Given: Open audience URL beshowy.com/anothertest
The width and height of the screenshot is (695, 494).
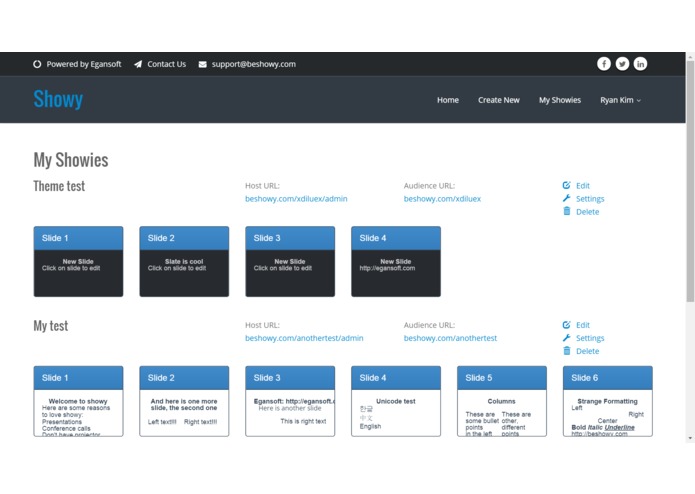Looking at the screenshot, I should [x=450, y=338].
